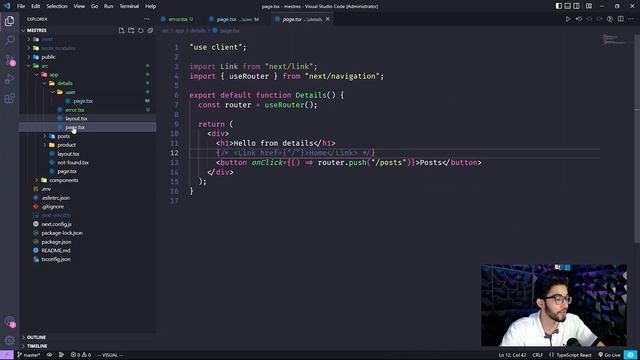Image resolution: width=640 pixels, height=360 pixels.
Task: Open Explorer views and more actions menu
Action: (147, 19)
